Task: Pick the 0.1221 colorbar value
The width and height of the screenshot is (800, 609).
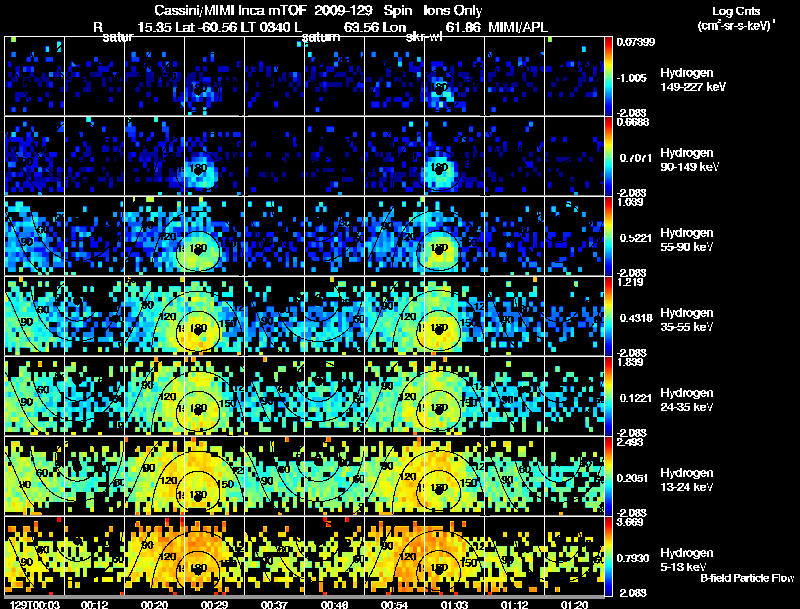Action: click(636, 398)
